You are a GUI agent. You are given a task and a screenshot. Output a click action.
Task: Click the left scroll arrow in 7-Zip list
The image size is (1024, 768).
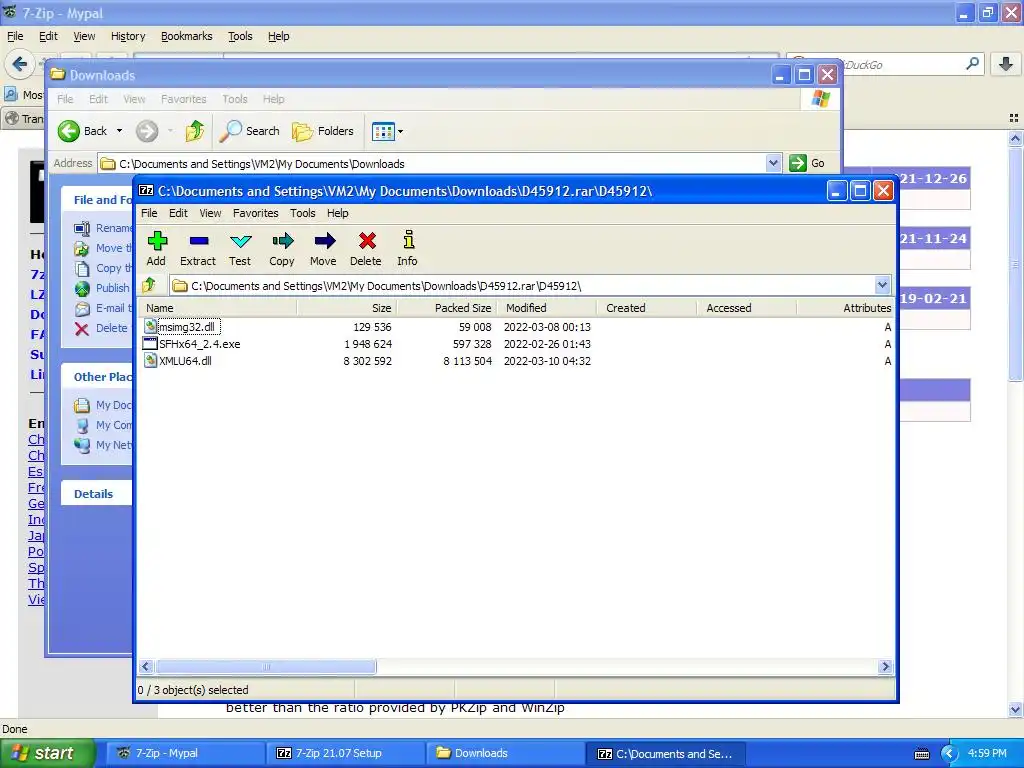(146, 667)
